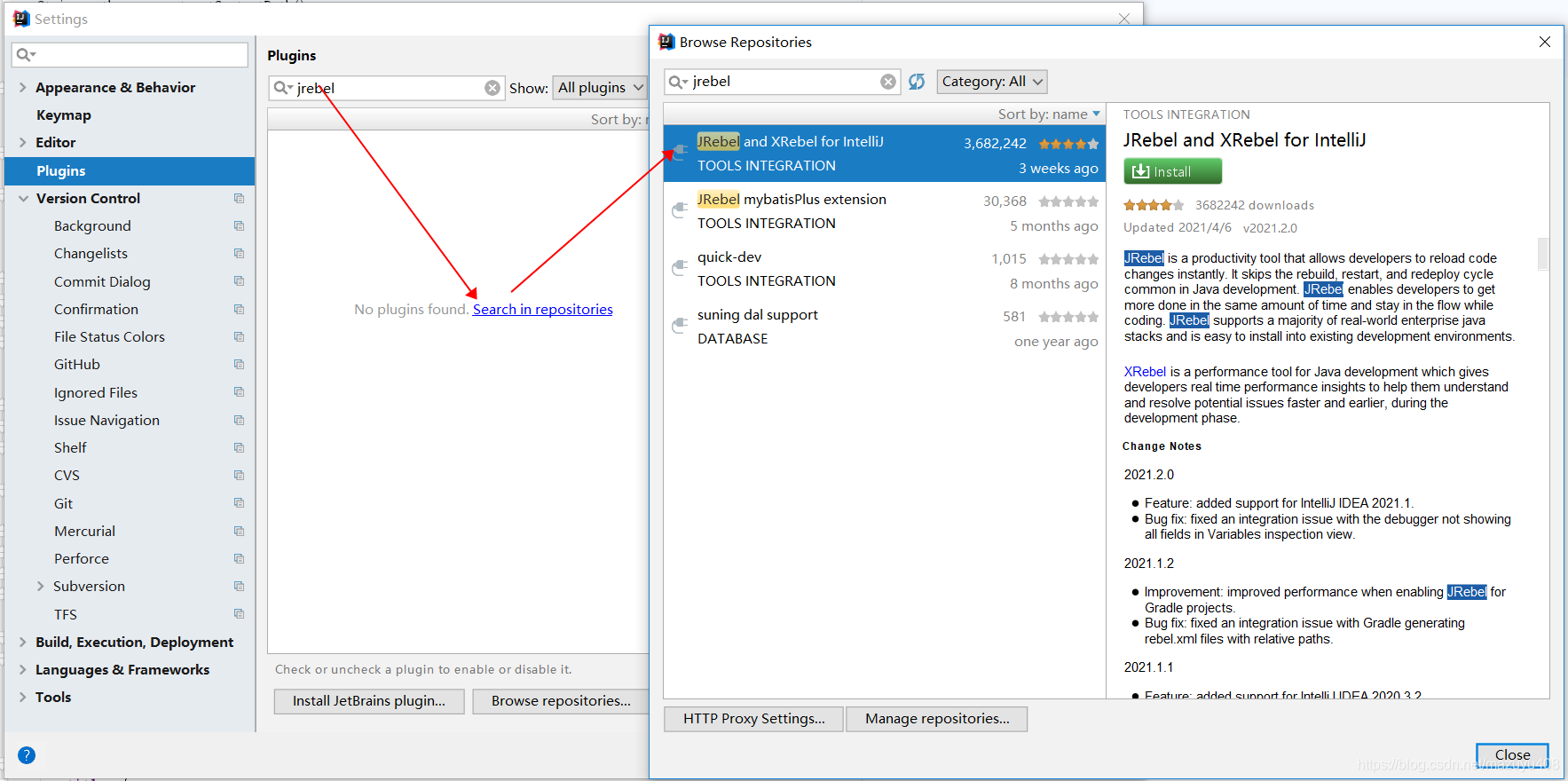Viewport: 1568px width, 781px height.
Task: Click Install JetBrains plugin button
Action: click(369, 701)
